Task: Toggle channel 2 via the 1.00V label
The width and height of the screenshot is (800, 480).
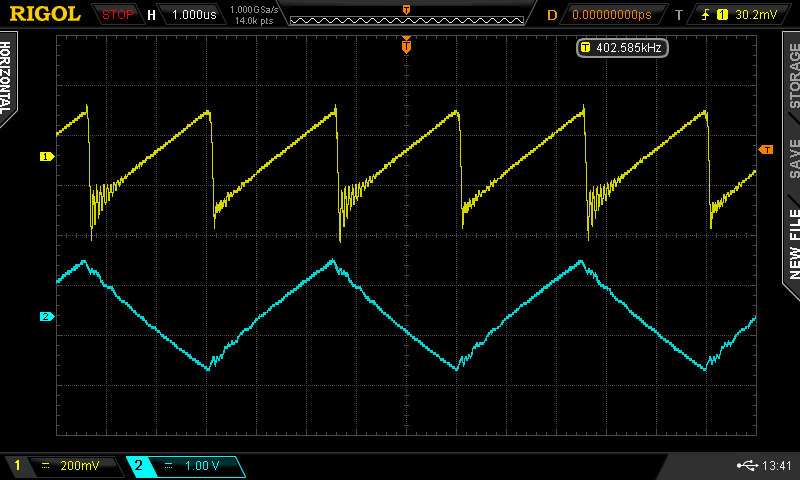Action: point(195,466)
